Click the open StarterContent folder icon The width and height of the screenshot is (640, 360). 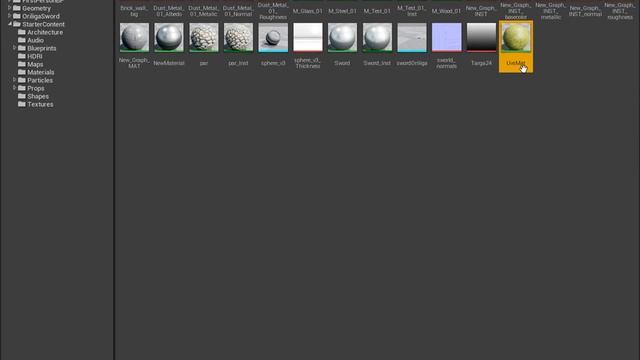pos(17,24)
